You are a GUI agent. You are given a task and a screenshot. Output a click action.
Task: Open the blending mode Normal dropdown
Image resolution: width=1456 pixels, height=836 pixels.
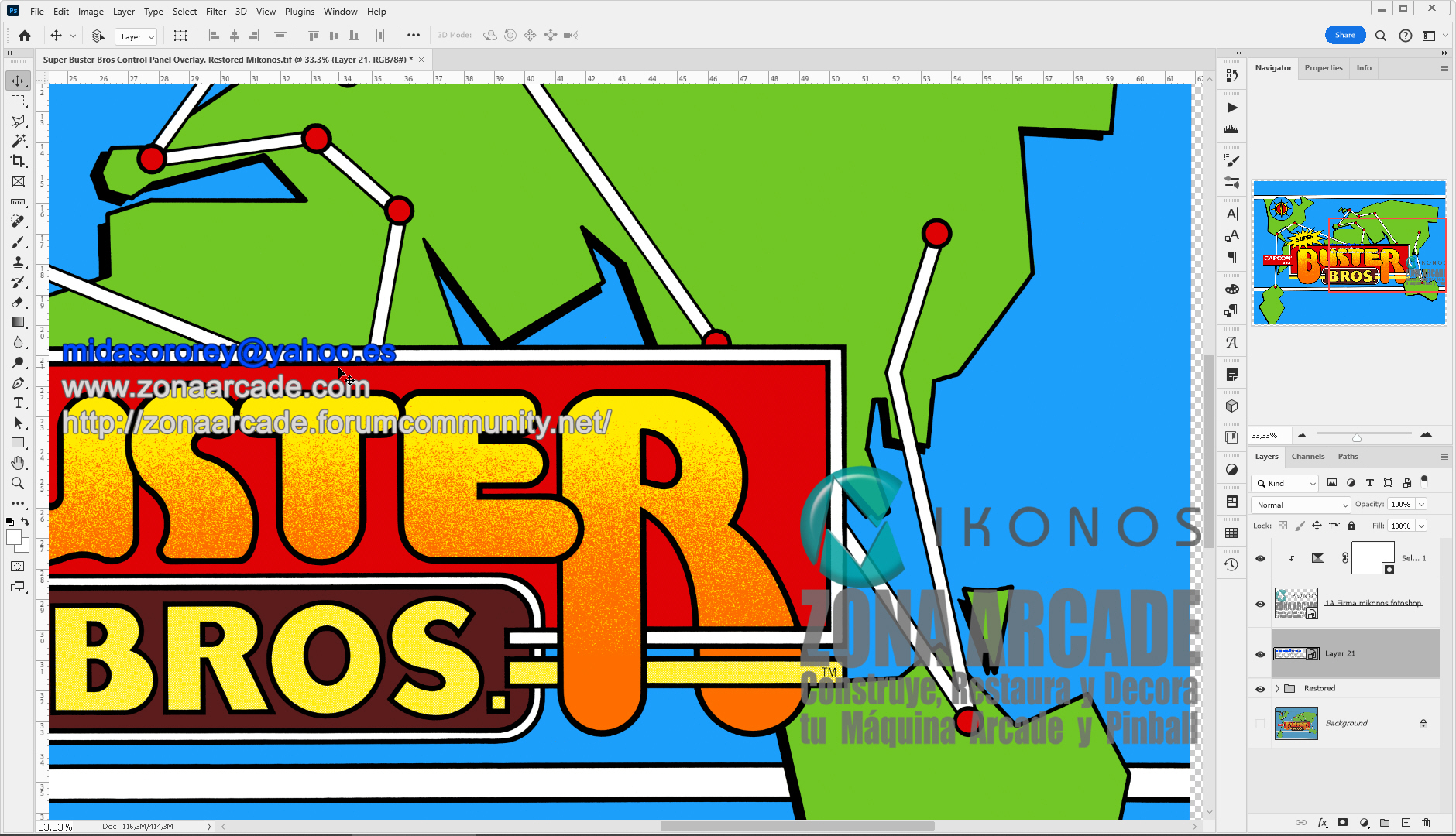click(1300, 504)
